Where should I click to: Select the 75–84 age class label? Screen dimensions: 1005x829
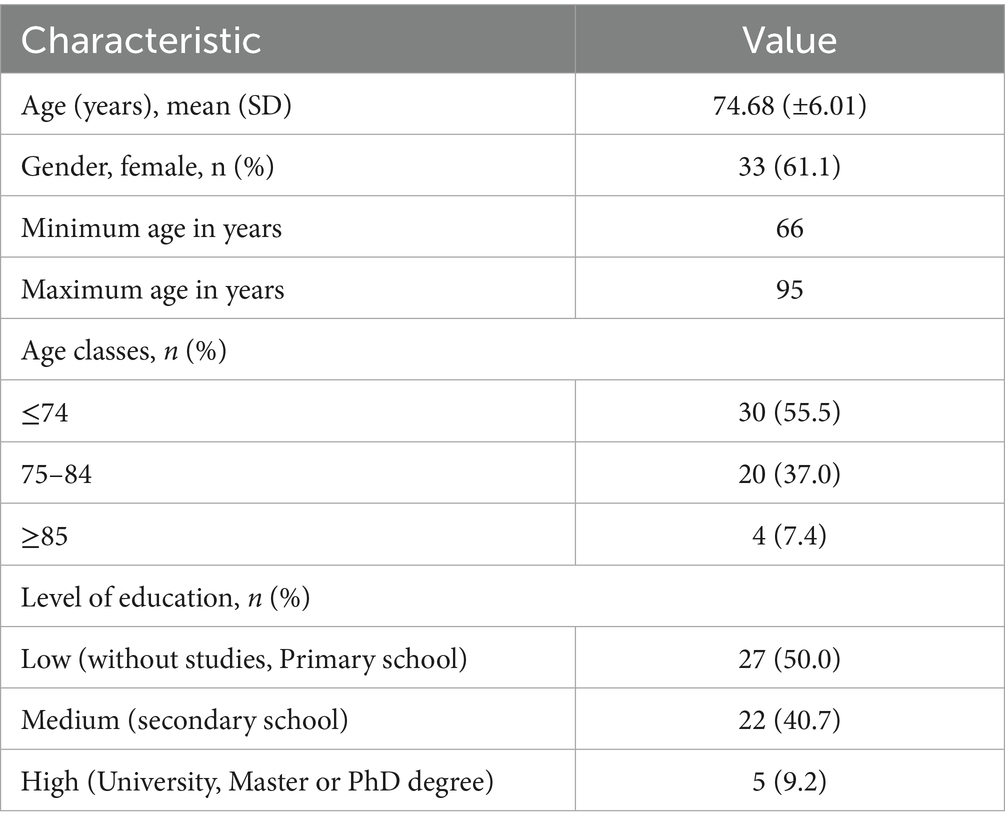click(x=57, y=474)
